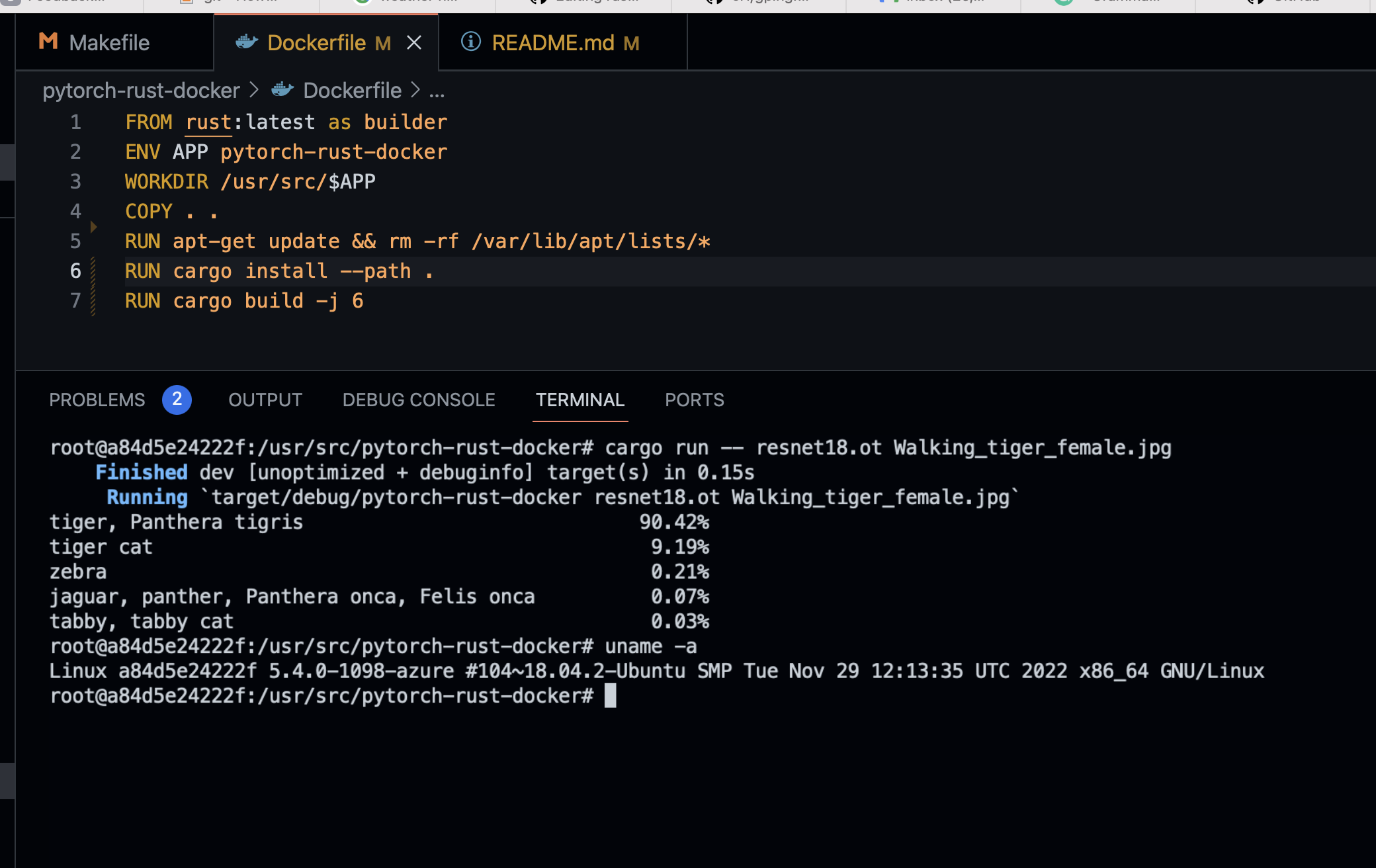1376x868 pixels.
Task: Click the terminal cursor at last prompt
Action: tap(611, 696)
